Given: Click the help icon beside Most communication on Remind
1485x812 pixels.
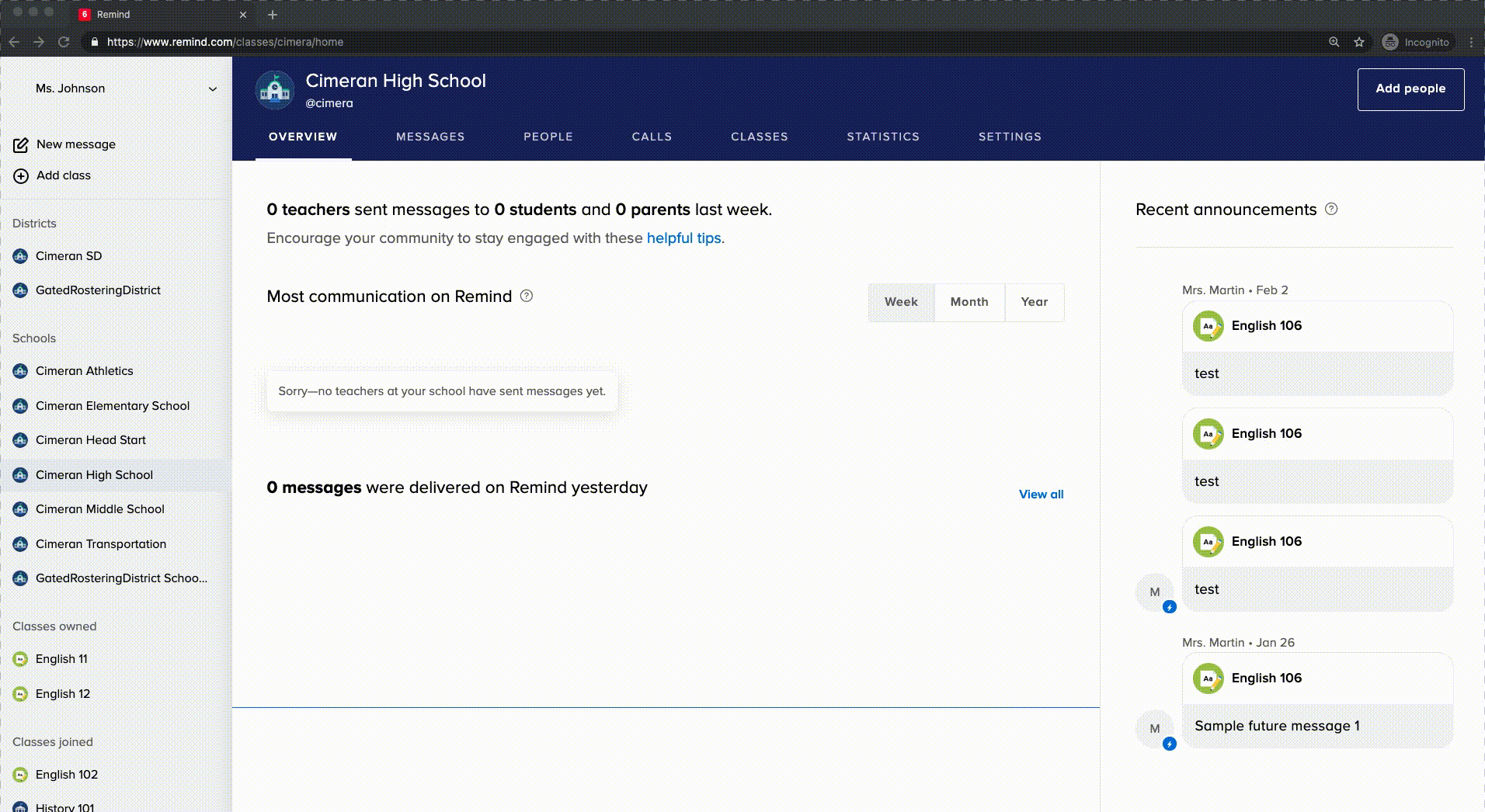Looking at the screenshot, I should point(527,296).
